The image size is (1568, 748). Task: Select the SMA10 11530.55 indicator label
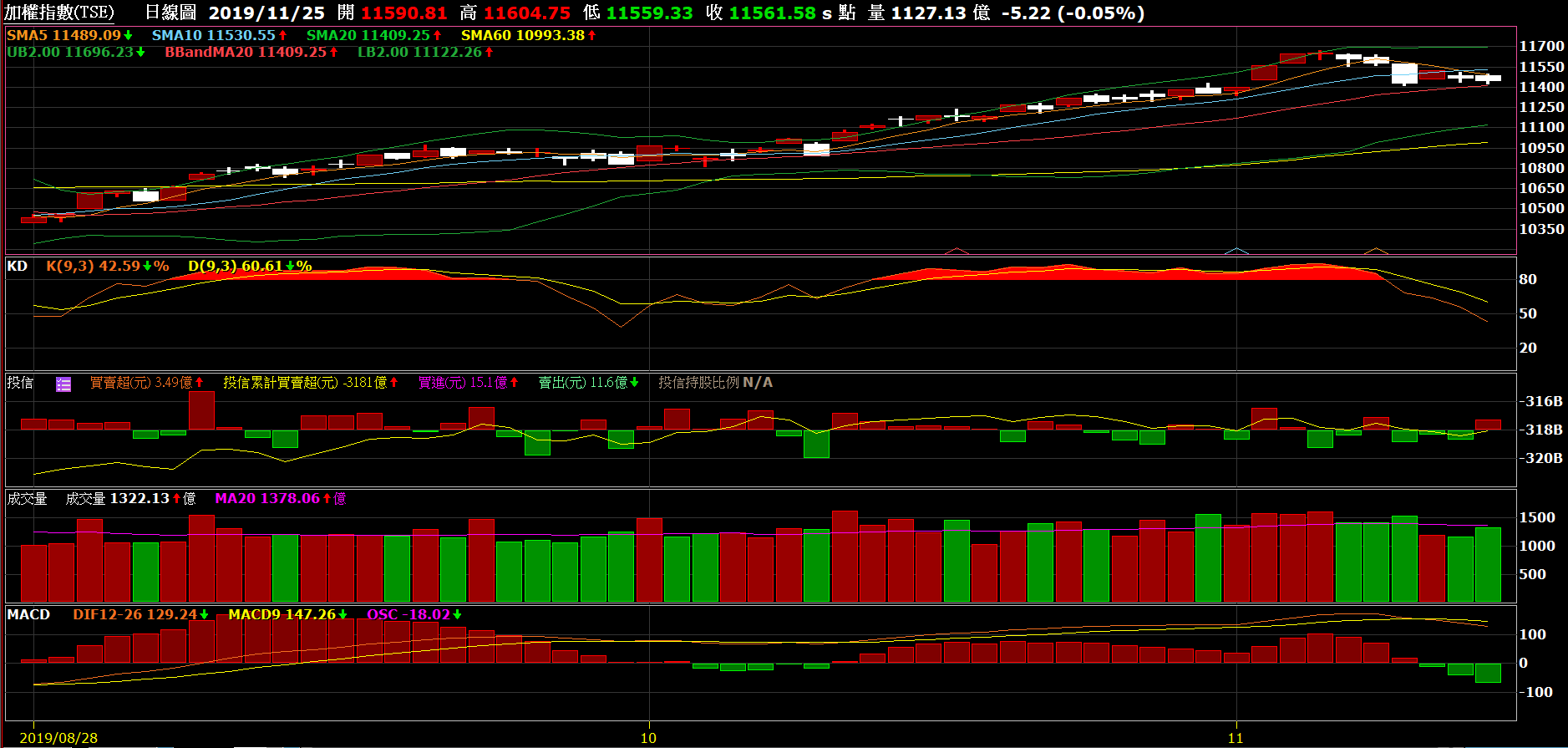tap(220, 35)
